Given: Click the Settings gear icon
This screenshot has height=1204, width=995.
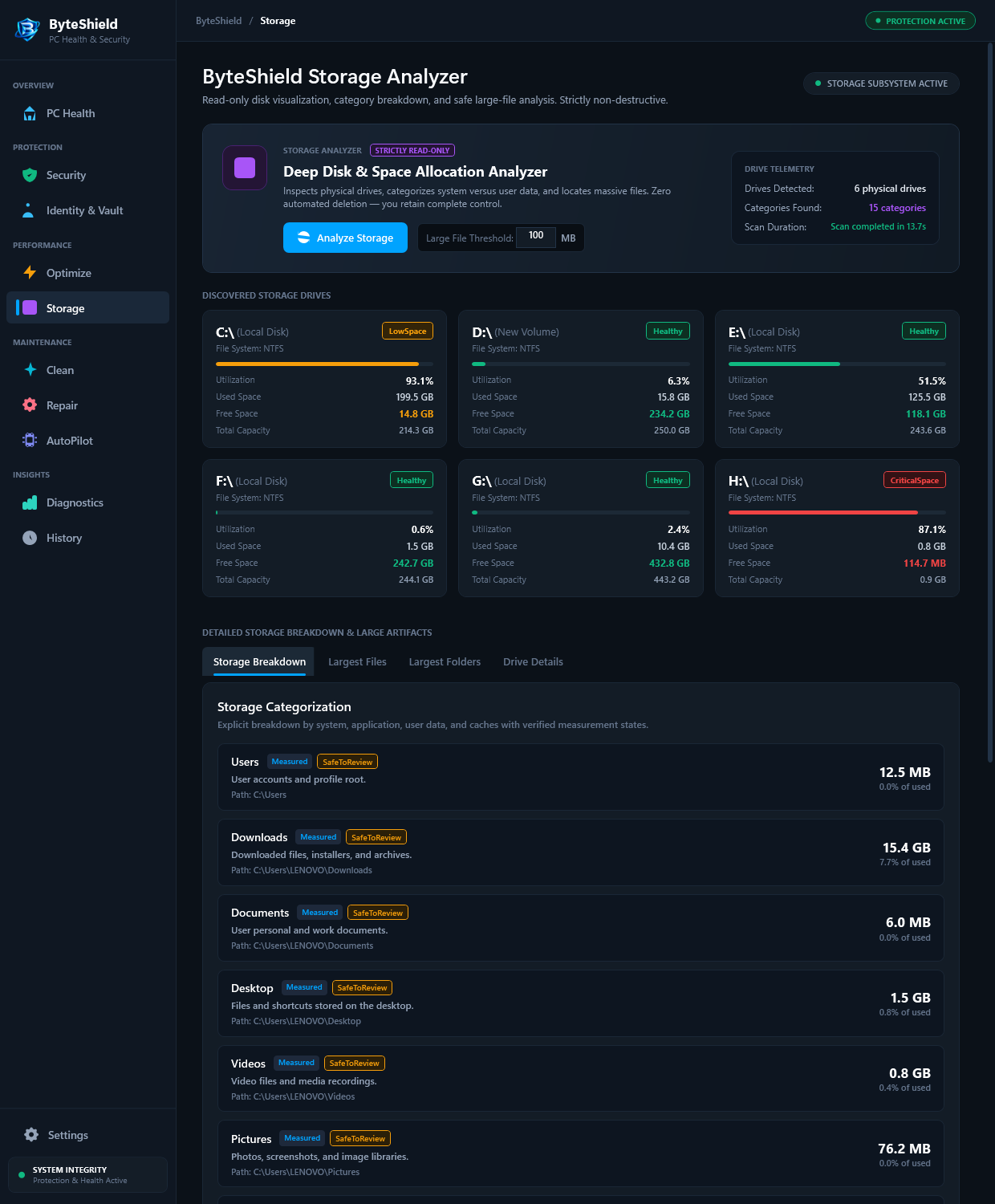Looking at the screenshot, I should point(31,1135).
